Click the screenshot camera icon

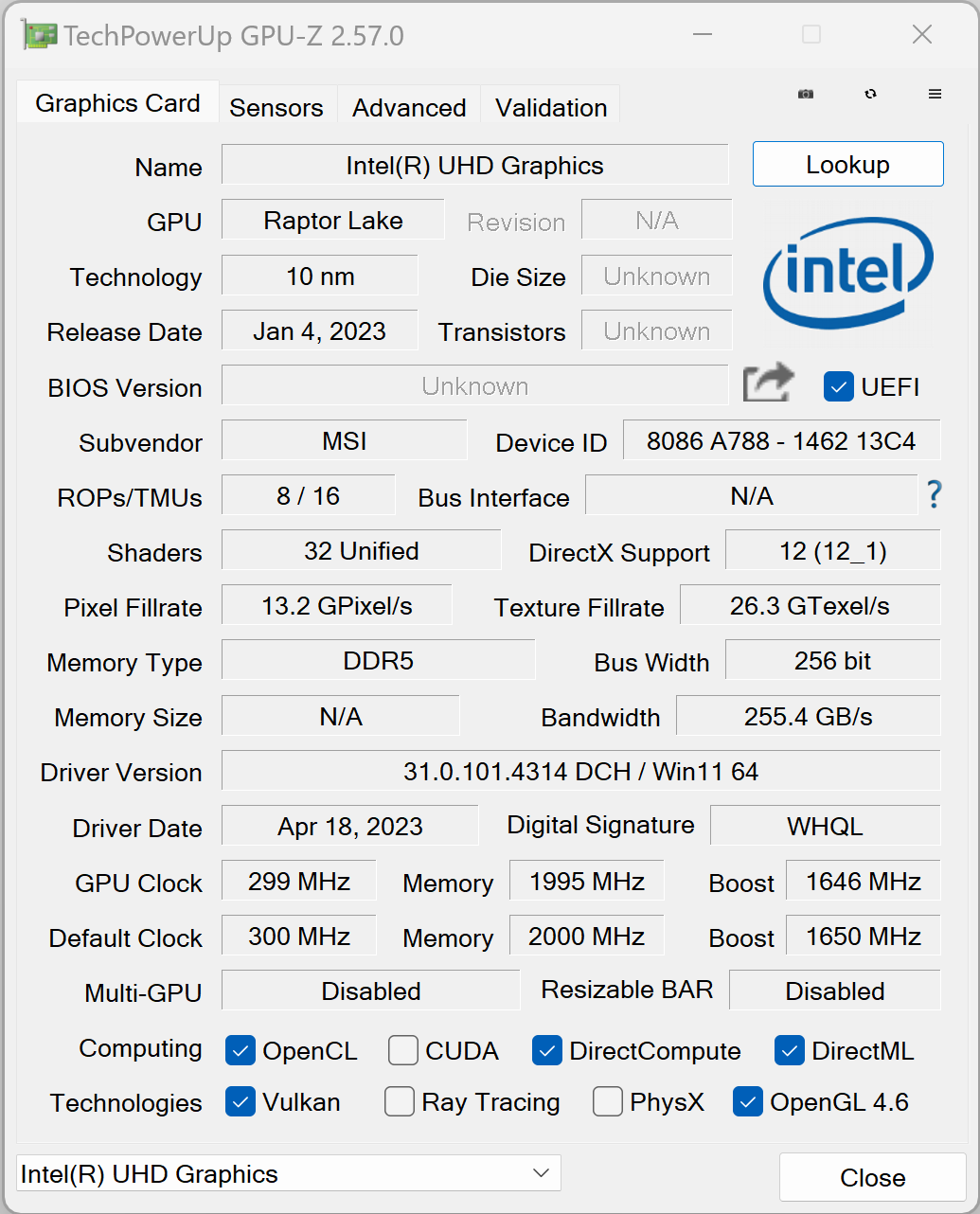(806, 94)
